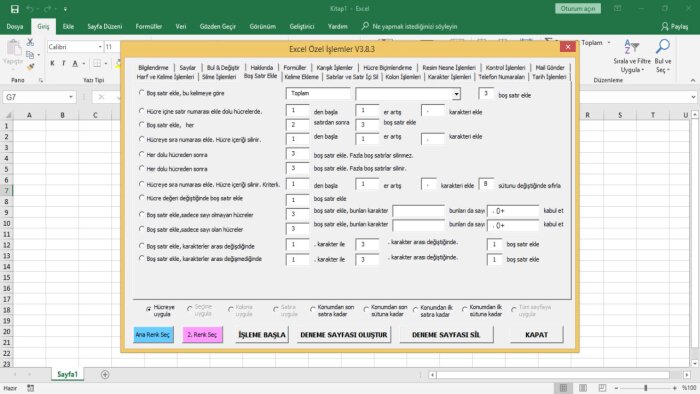This screenshot has height=394, width=700.
Task: Click the Oturum açın sign-in button
Action: [x=578, y=8]
